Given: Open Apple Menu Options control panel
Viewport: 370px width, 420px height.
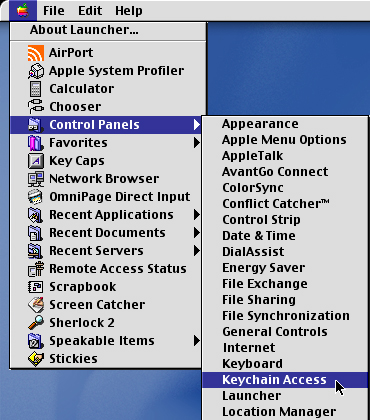Looking at the screenshot, I should coord(285,140).
